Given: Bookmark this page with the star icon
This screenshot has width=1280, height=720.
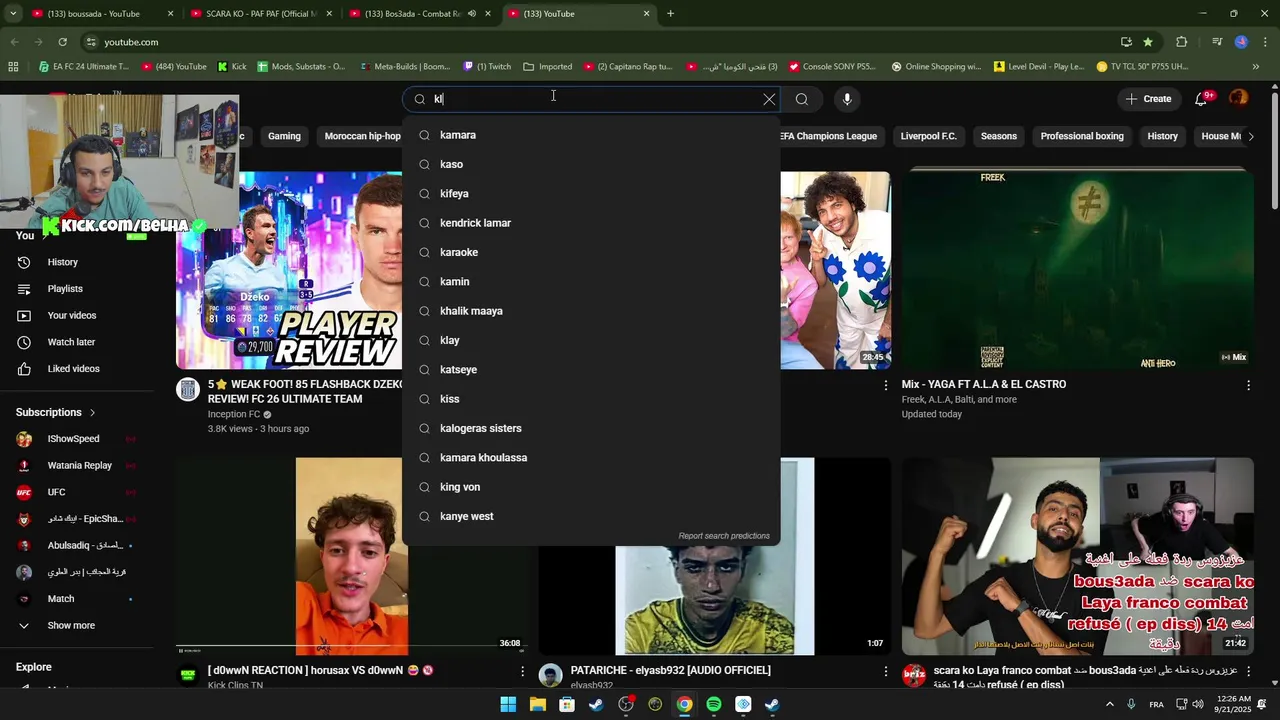Looking at the screenshot, I should coord(1148,42).
